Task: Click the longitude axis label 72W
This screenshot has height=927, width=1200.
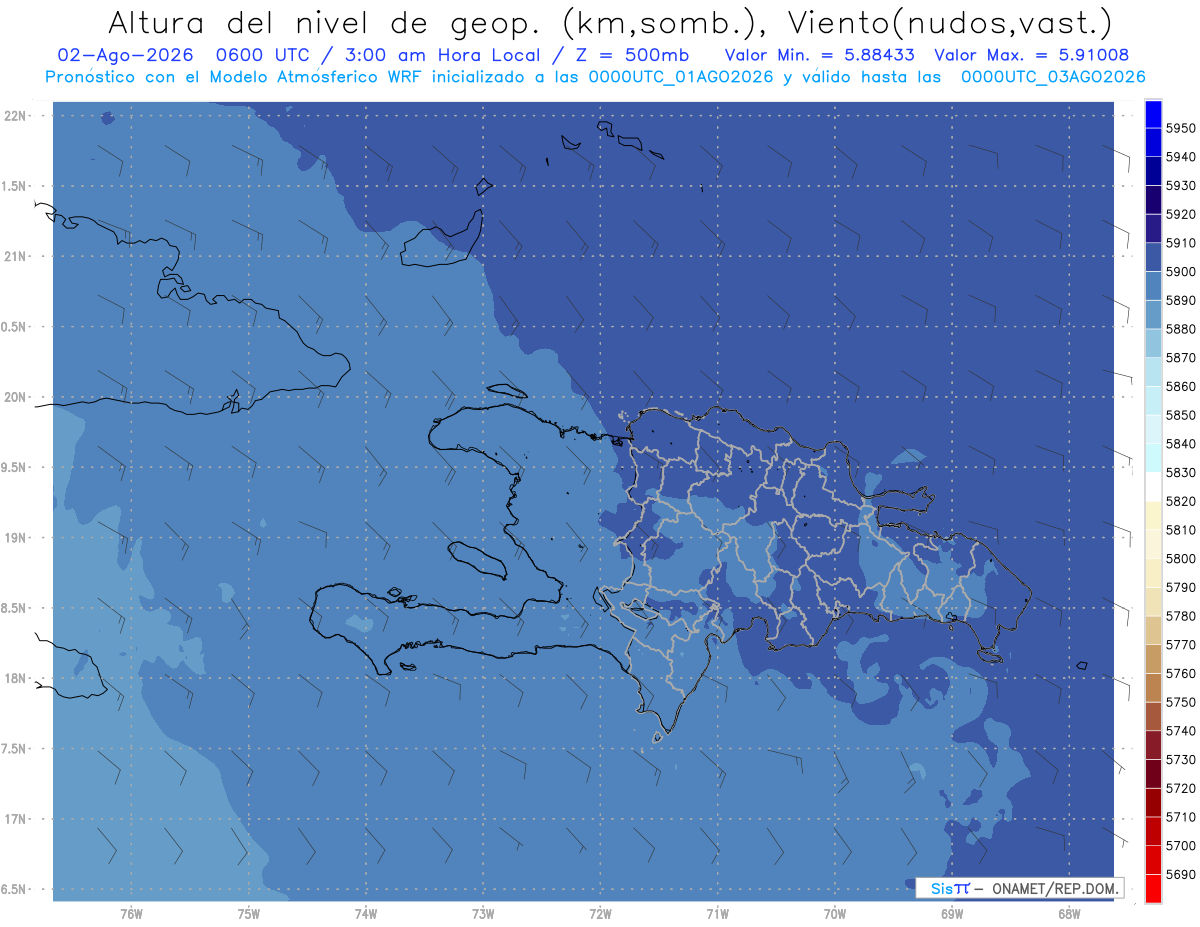Action: (600, 914)
